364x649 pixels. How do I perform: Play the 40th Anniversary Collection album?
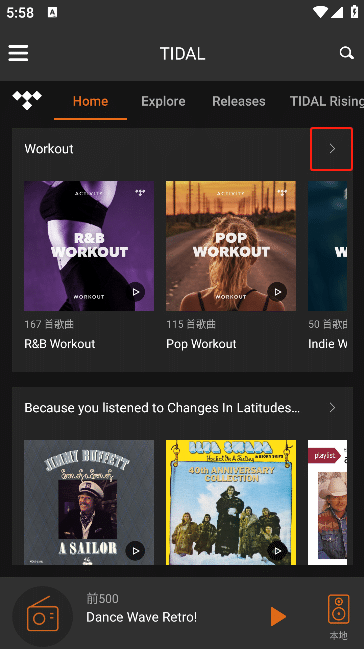[x=277, y=551]
